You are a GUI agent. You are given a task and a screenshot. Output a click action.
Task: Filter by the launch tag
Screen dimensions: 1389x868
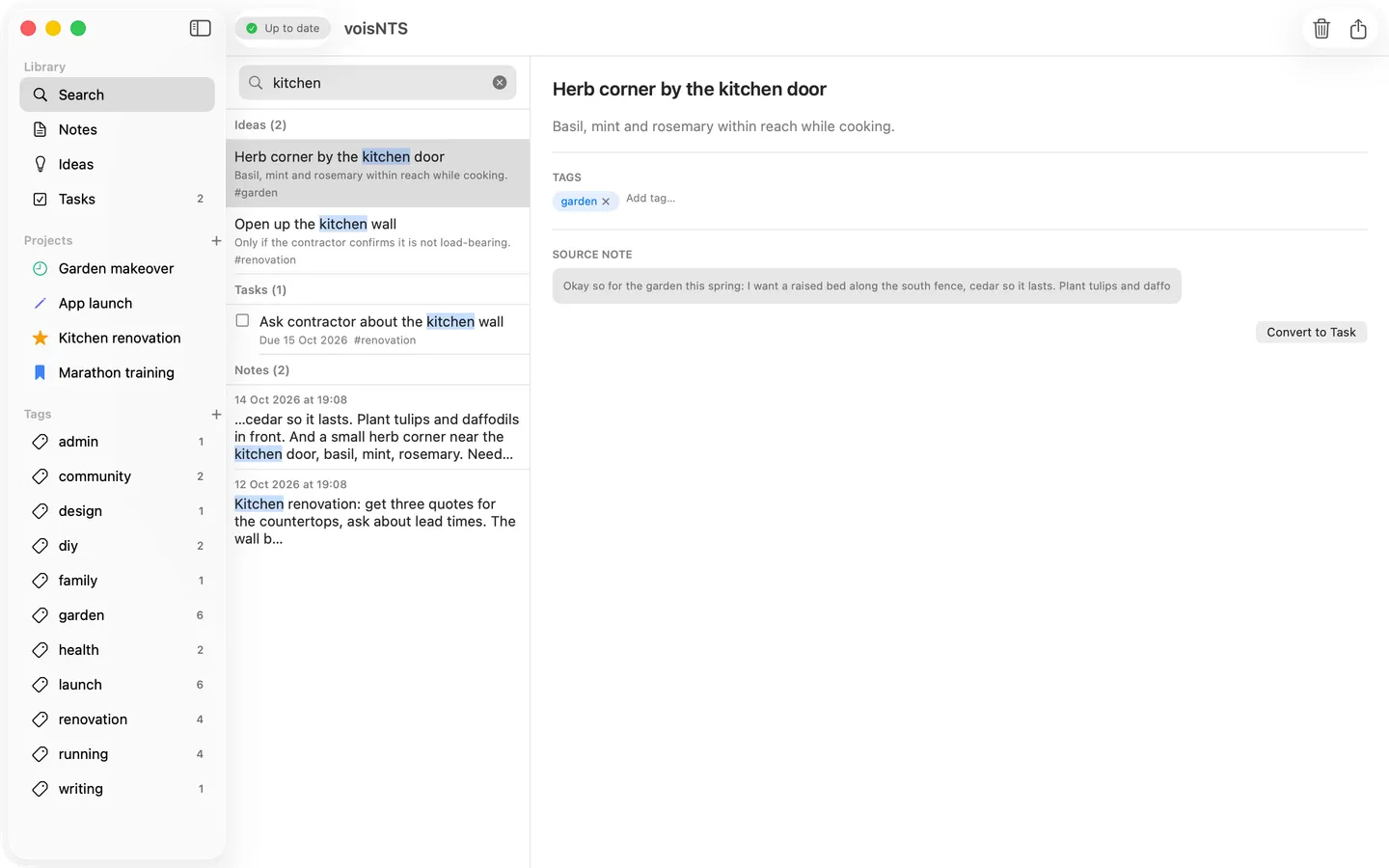pyautogui.click(x=117, y=685)
